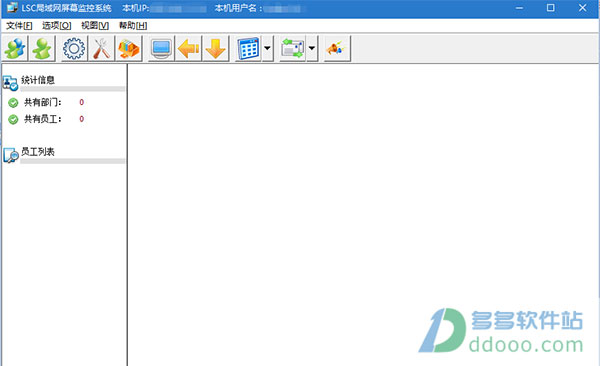This screenshot has width=600, height=366.
Task: Click the screen switch green arrows icon
Action: [293, 49]
